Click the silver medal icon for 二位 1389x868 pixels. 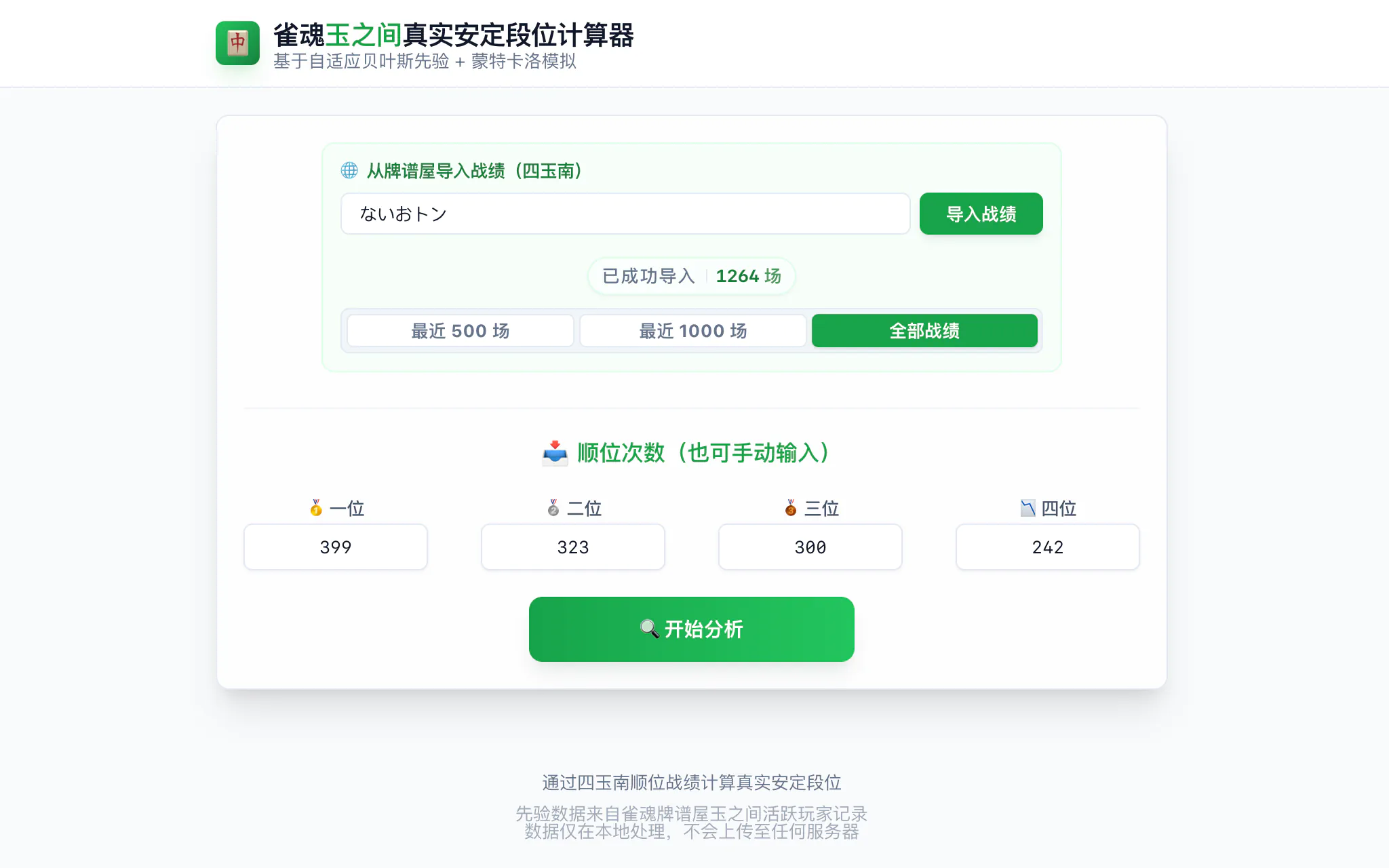553,508
